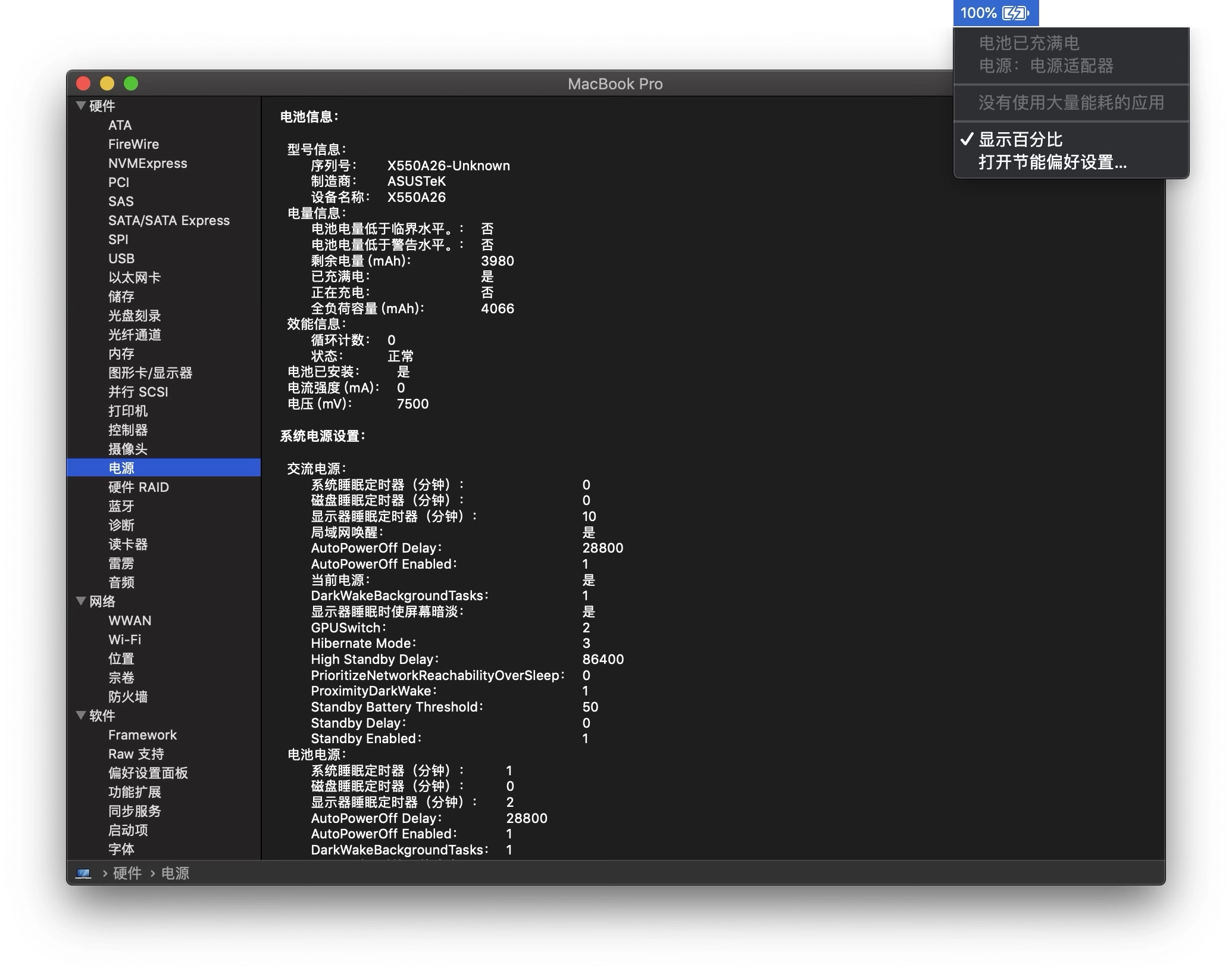Click the 电池信息 heading
This screenshot has width=1232, height=973.
309,117
